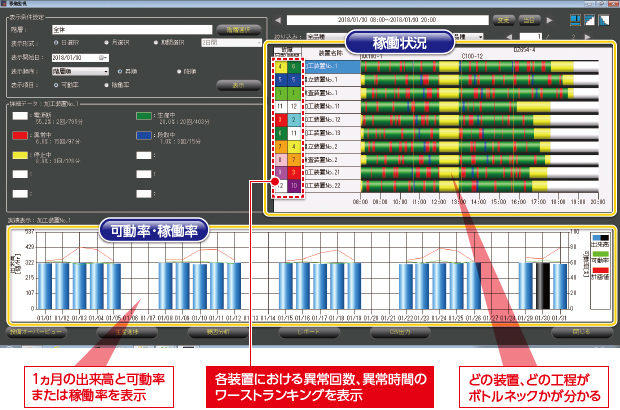Go to next page of device list
620x410 pixels.
pos(588,37)
